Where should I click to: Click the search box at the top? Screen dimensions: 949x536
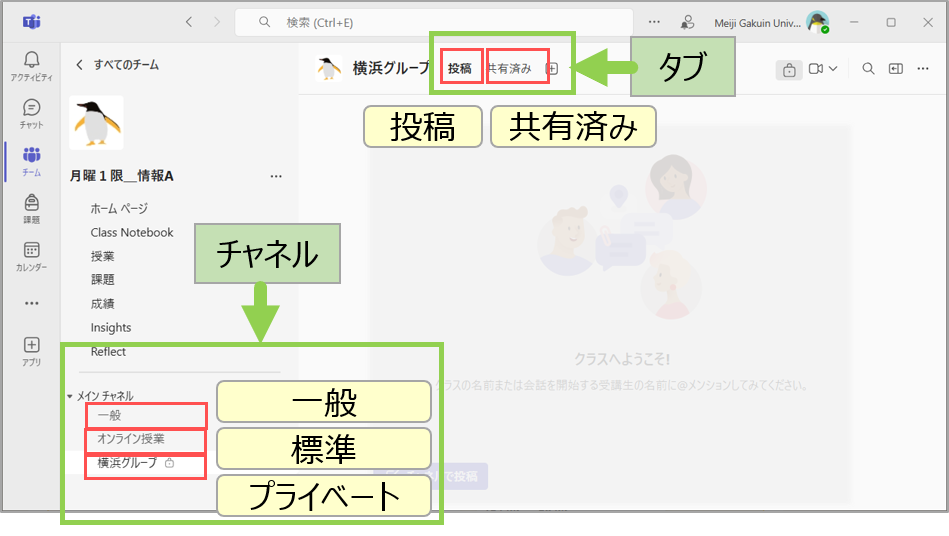point(434,22)
